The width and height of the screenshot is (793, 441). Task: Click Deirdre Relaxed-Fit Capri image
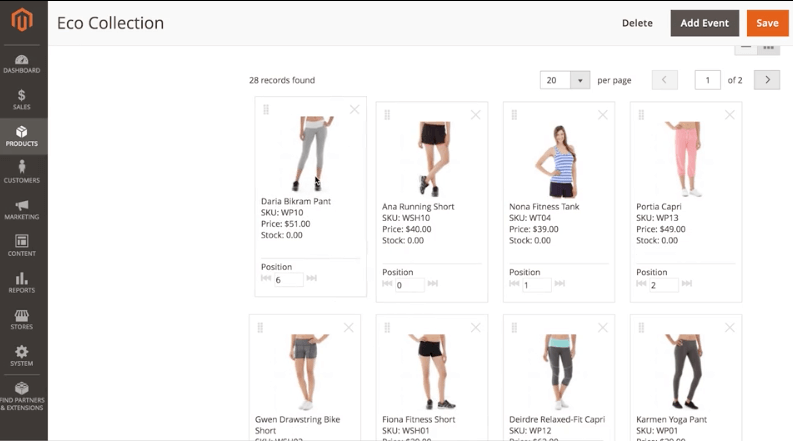point(559,372)
